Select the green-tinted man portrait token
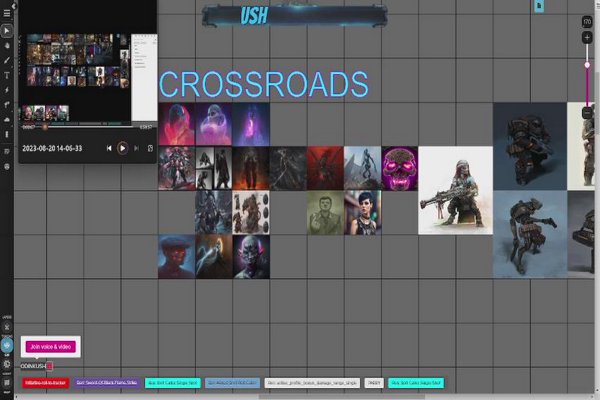Viewport: 600px width, 400px height. [325, 213]
